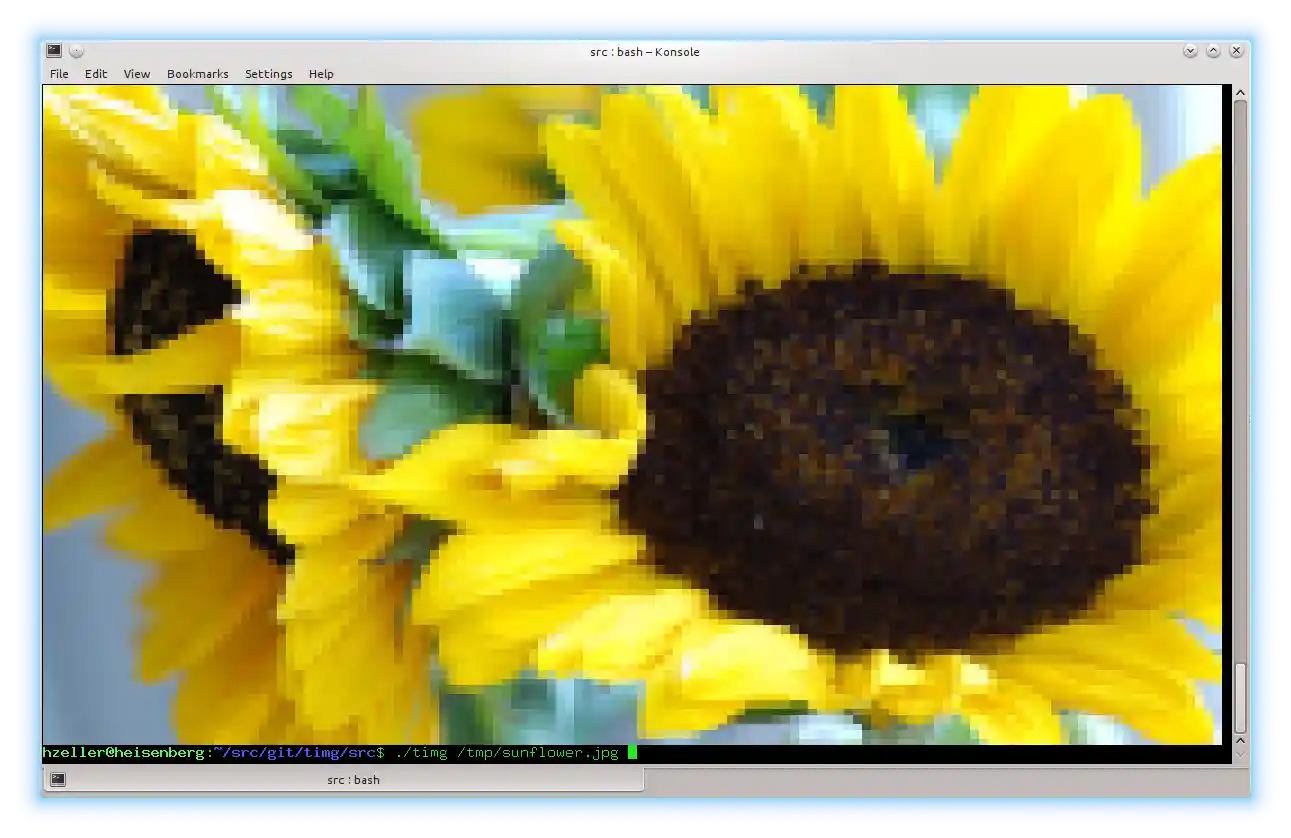Click the round on-all-desktops pin button

(x=76, y=51)
